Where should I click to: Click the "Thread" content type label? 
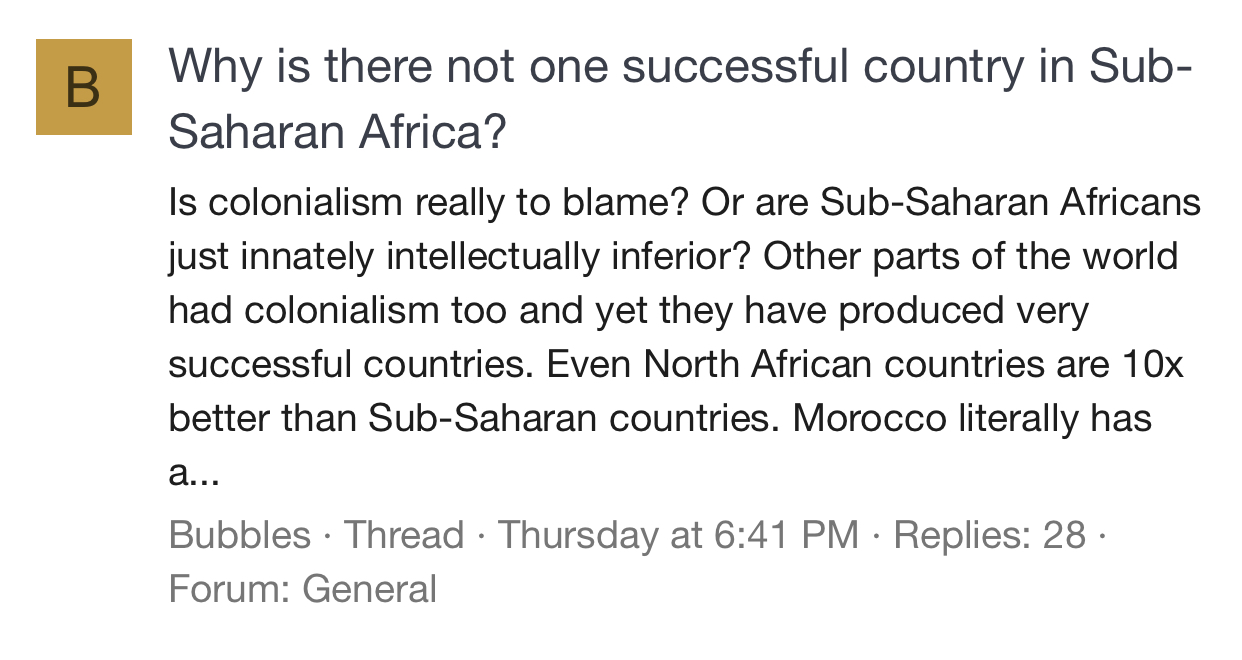click(x=404, y=535)
